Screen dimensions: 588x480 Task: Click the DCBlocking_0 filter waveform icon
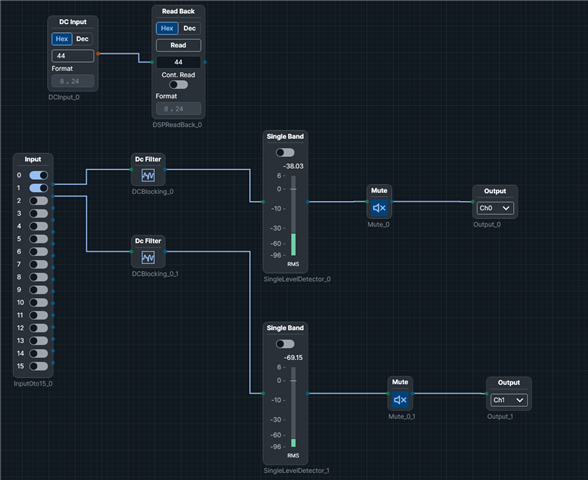click(x=148, y=175)
